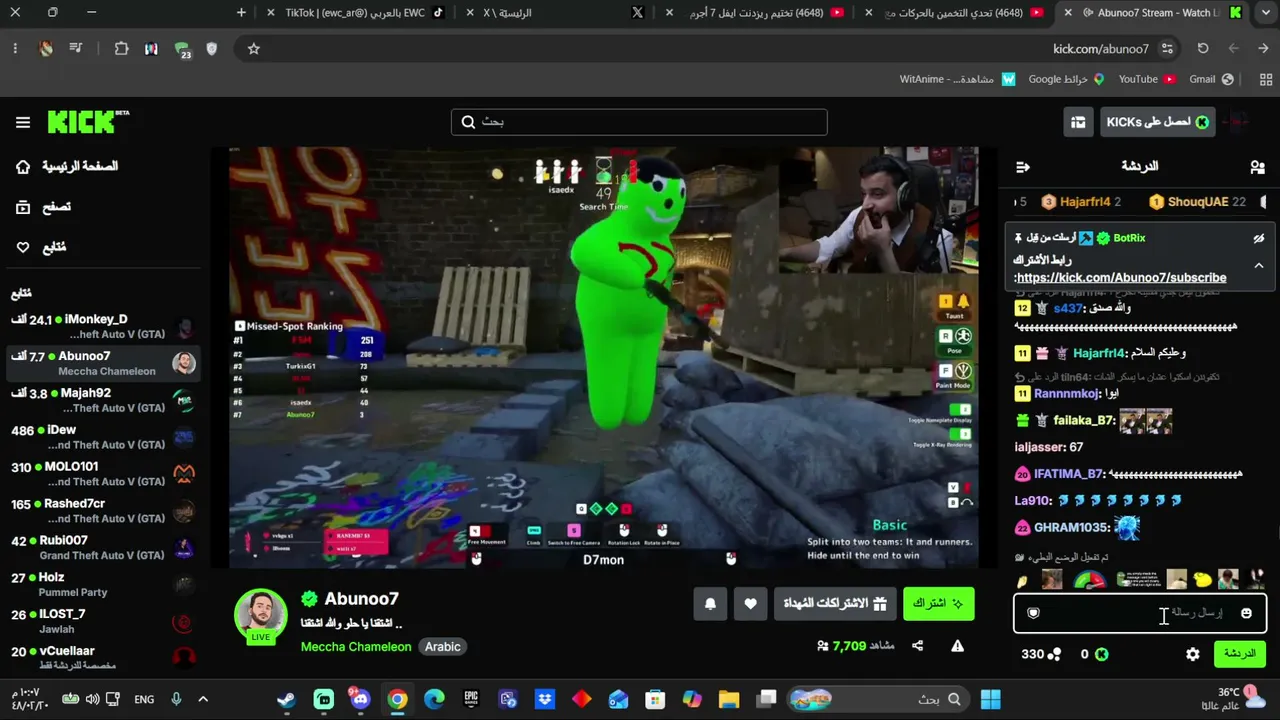Open Microsoft Edge from the taskbar

point(434,699)
